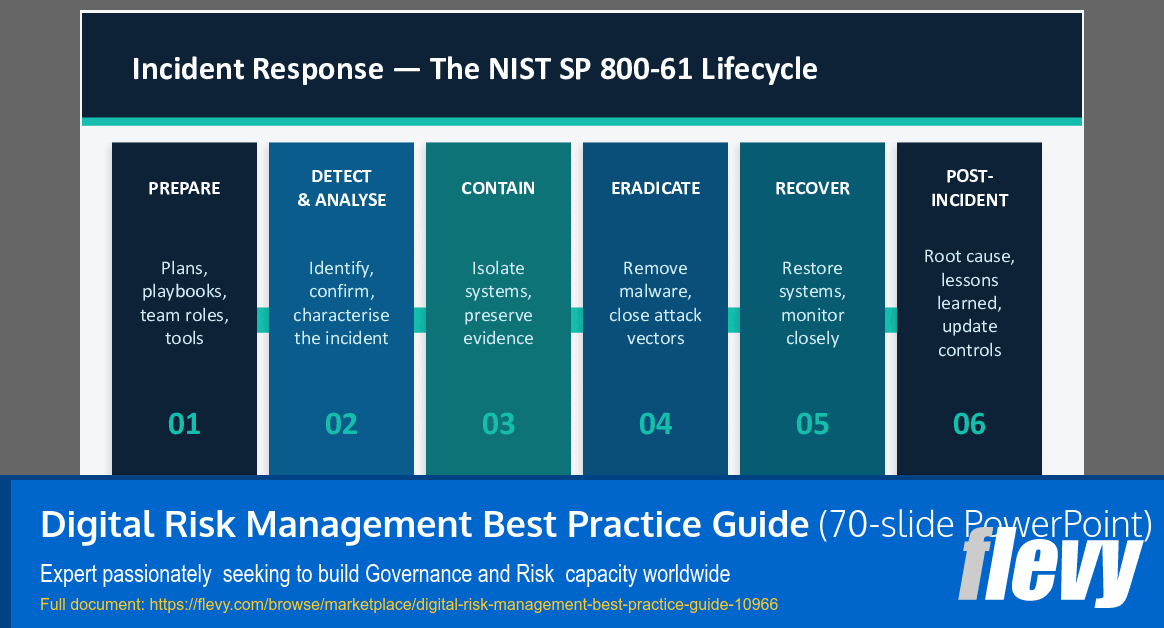Select the DETECT & ANALYSE stage card

point(341,307)
